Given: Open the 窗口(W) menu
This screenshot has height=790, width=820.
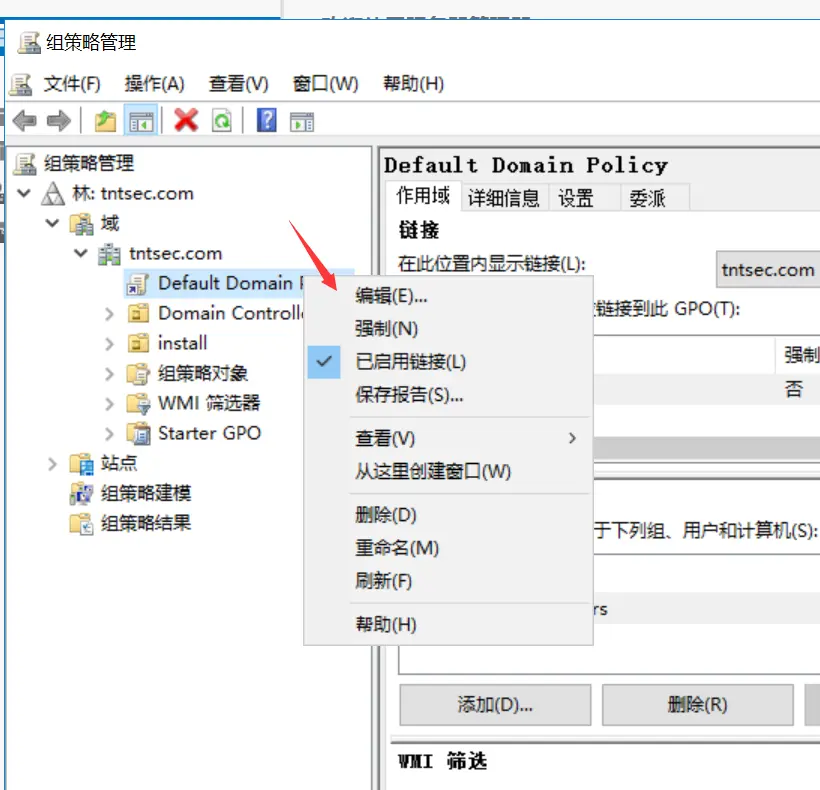Looking at the screenshot, I should 325,84.
